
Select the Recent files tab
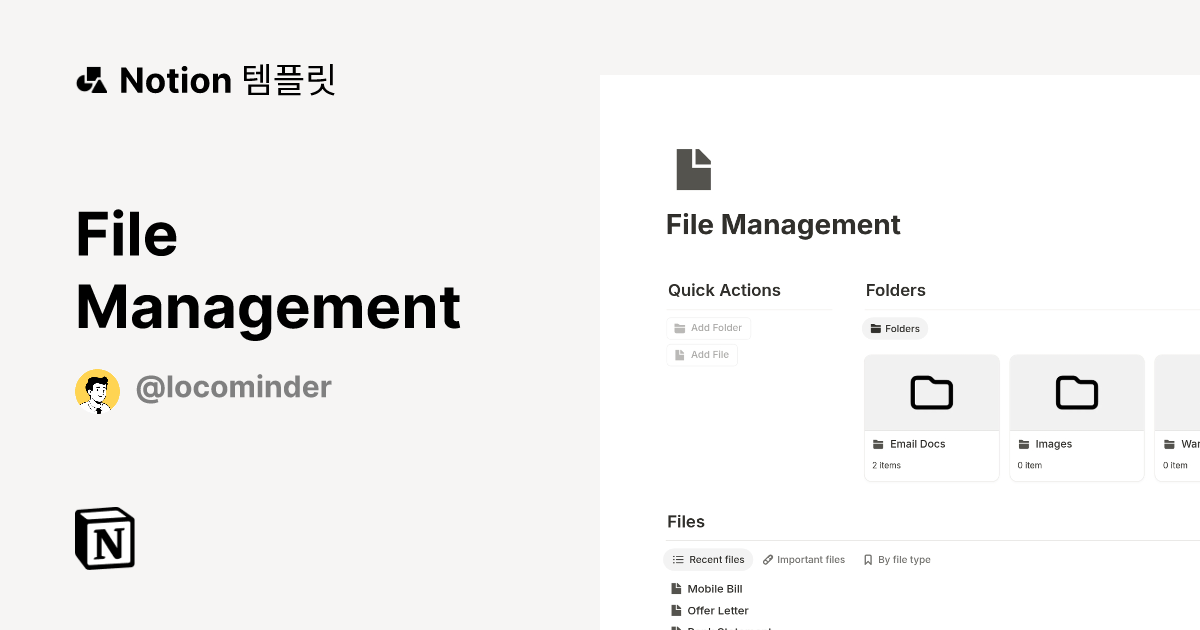coord(708,559)
